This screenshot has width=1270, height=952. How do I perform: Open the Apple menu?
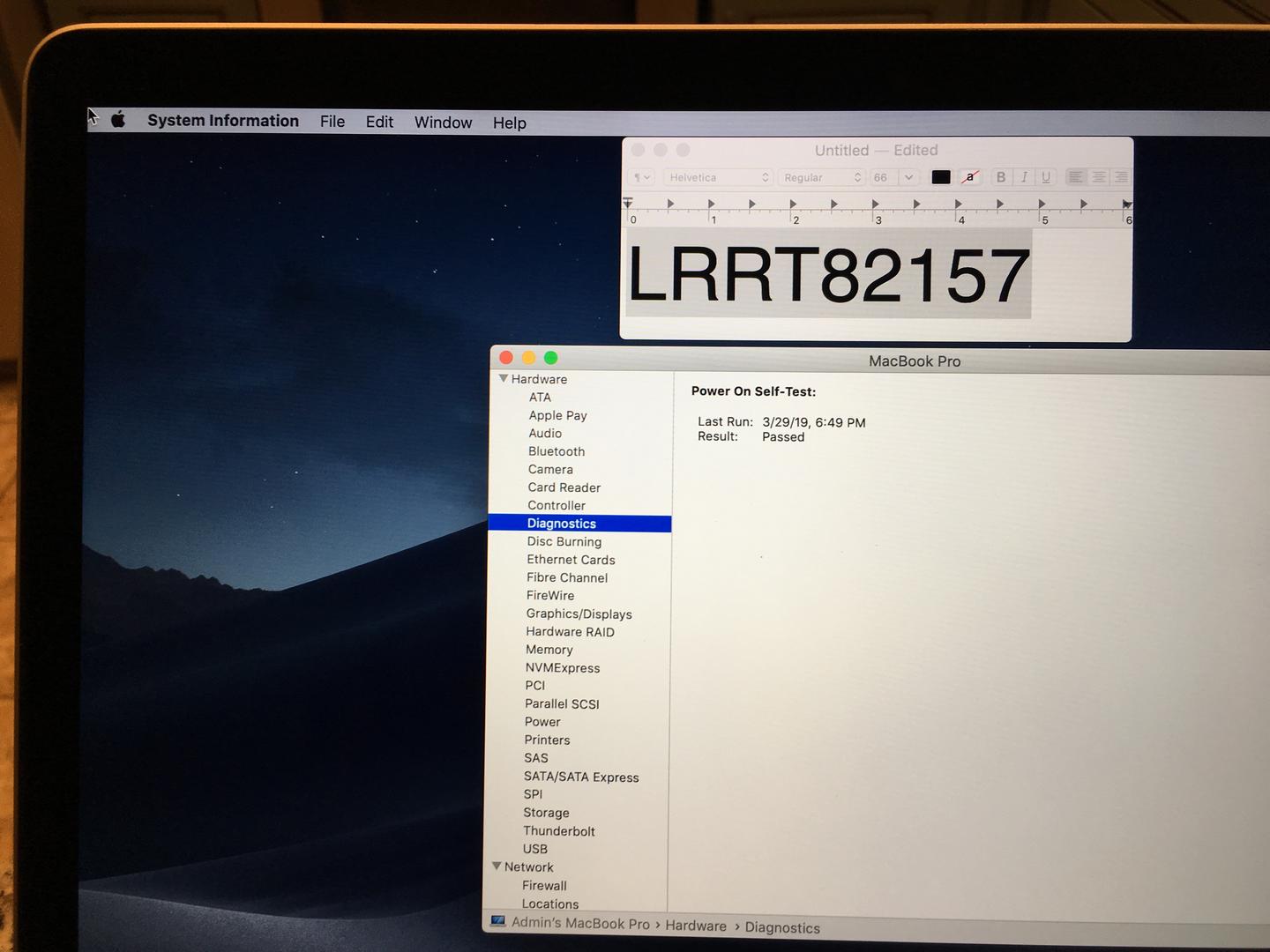click(x=118, y=120)
